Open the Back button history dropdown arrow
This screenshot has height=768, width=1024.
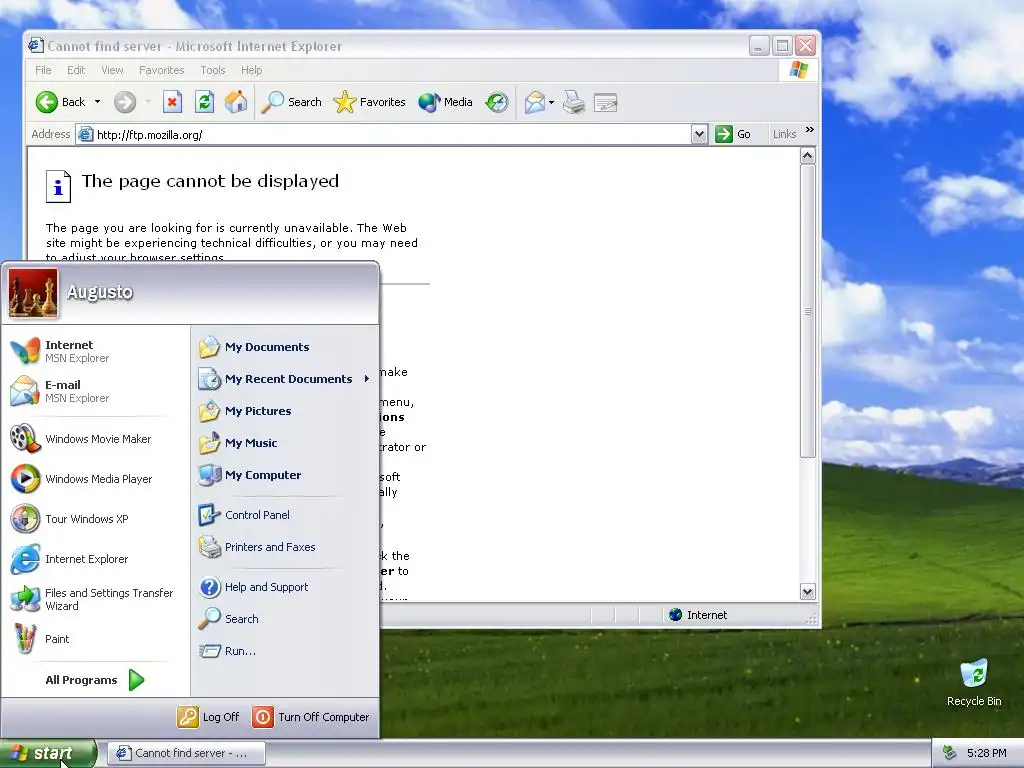(97, 102)
